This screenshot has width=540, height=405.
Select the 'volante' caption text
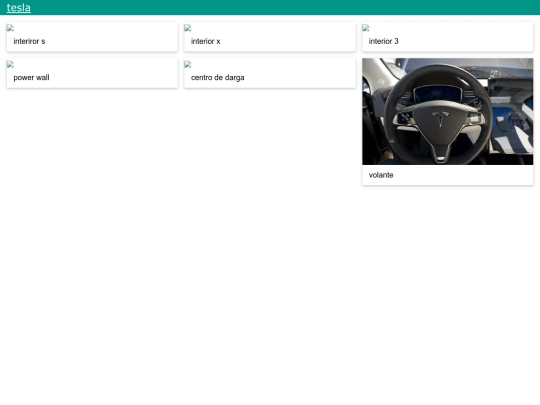click(x=381, y=175)
